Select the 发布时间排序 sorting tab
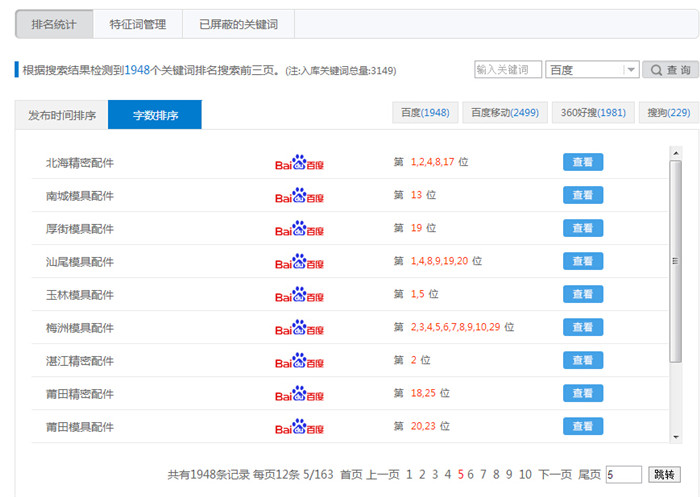The height and width of the screenshot is (497, 700). (62, 115)
